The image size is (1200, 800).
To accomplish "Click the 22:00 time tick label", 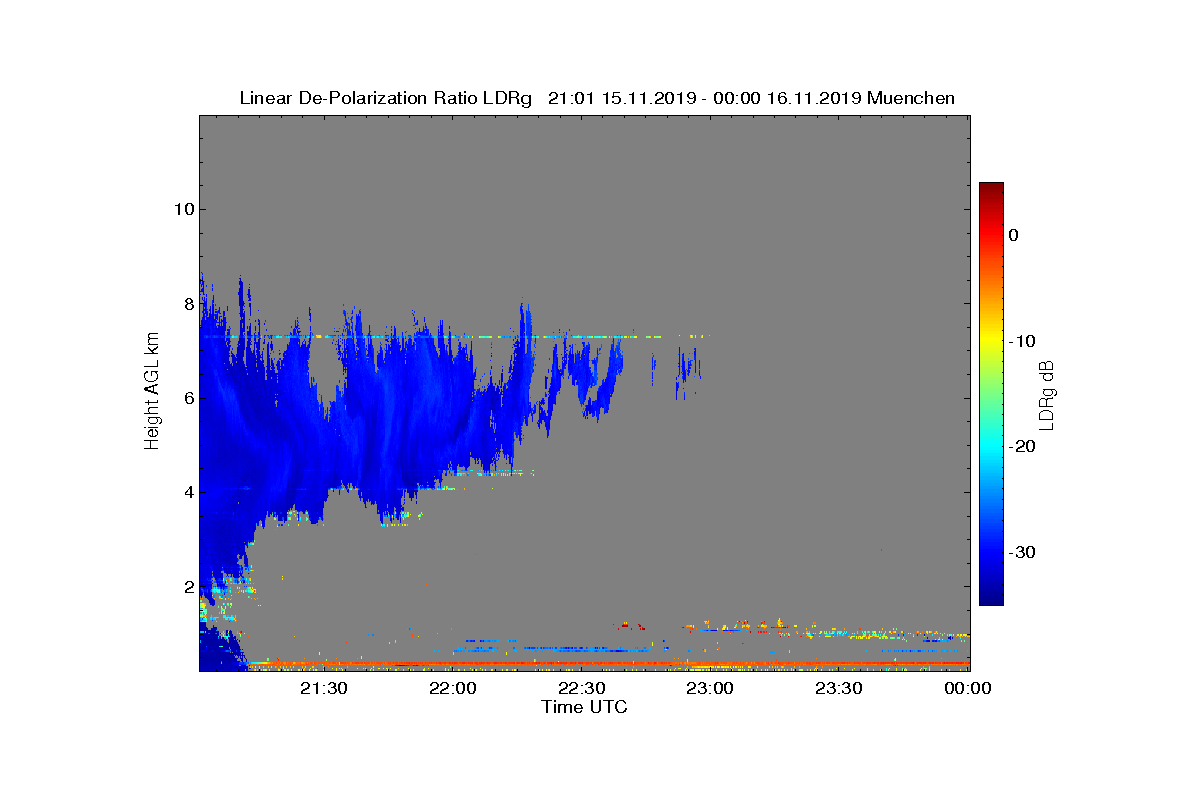I will [x=455, y=688].
